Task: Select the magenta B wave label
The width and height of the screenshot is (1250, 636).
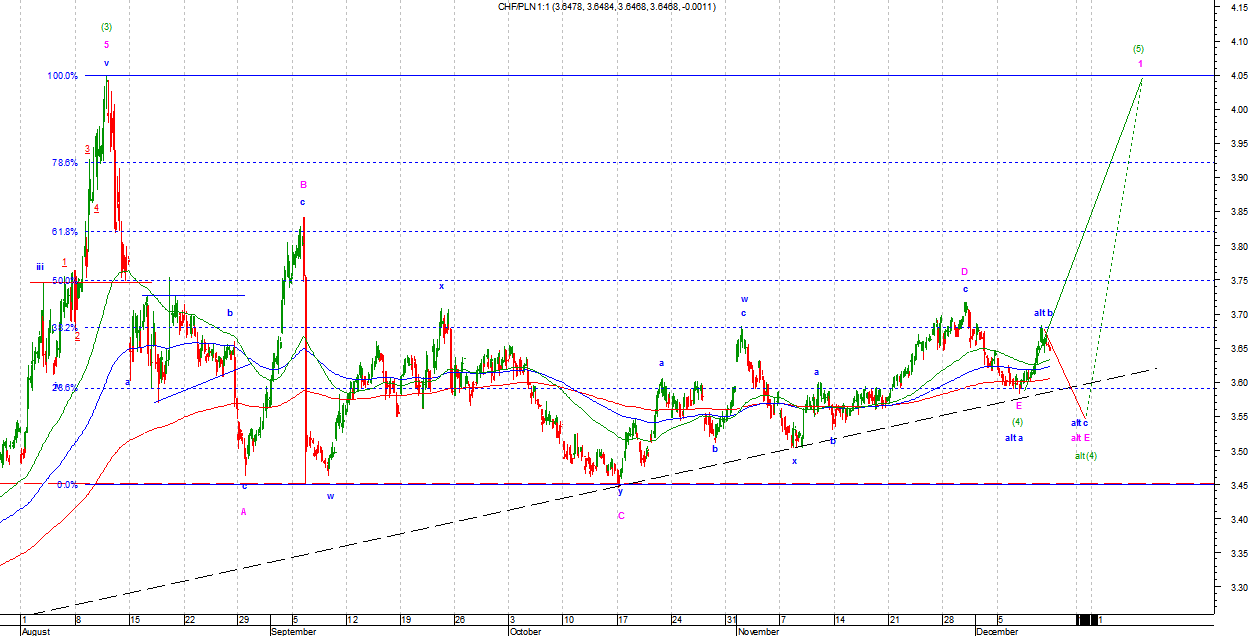Action: (303, 185)
